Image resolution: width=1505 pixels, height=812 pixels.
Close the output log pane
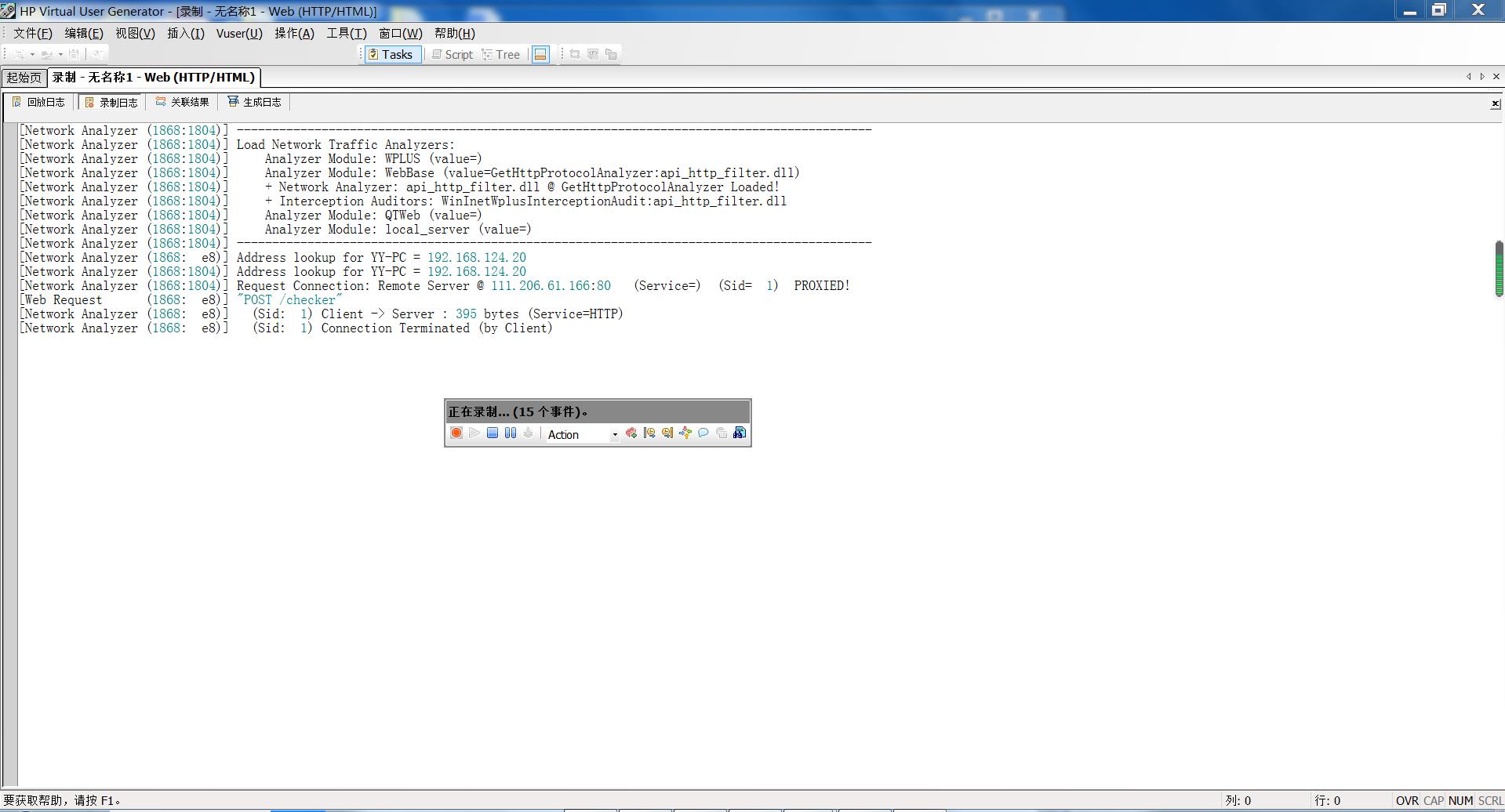tap(1495, 103)
